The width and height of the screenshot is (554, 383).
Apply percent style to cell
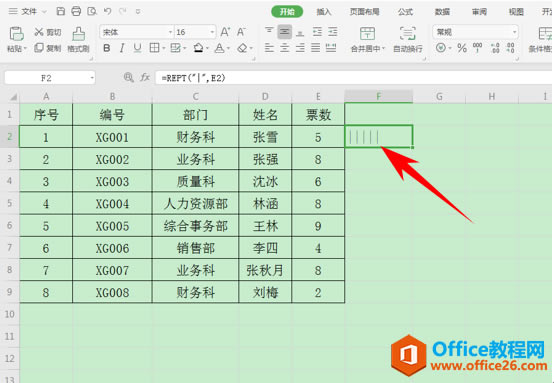coord(462,48)
